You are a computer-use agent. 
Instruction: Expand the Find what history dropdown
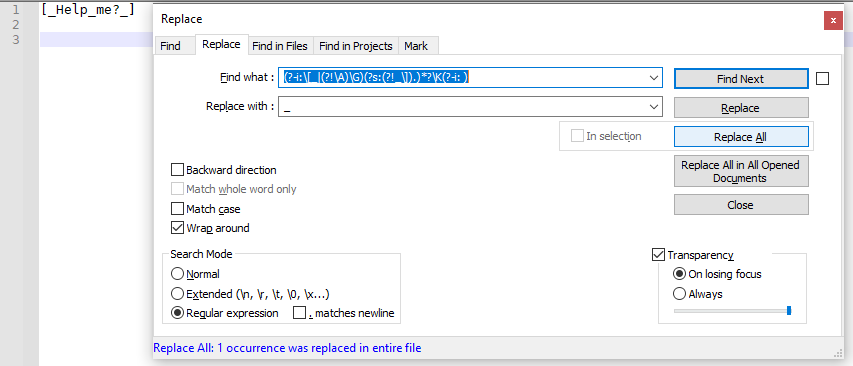tap(654, 78)
